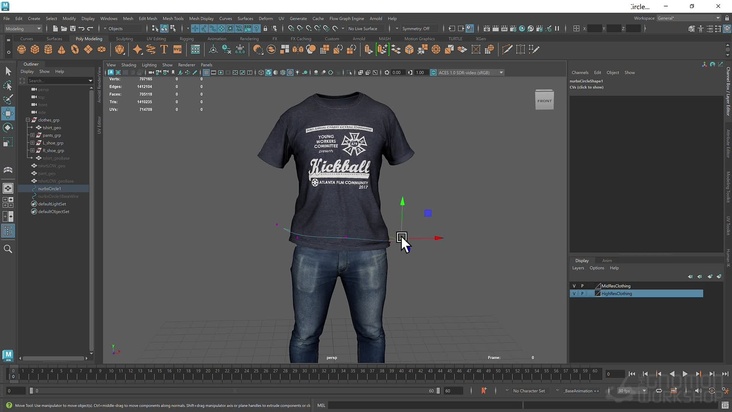The width and height of the screenshot is (732, 412).
Task: Click the Redo arrow icon
Action: (x=90, y=28)
